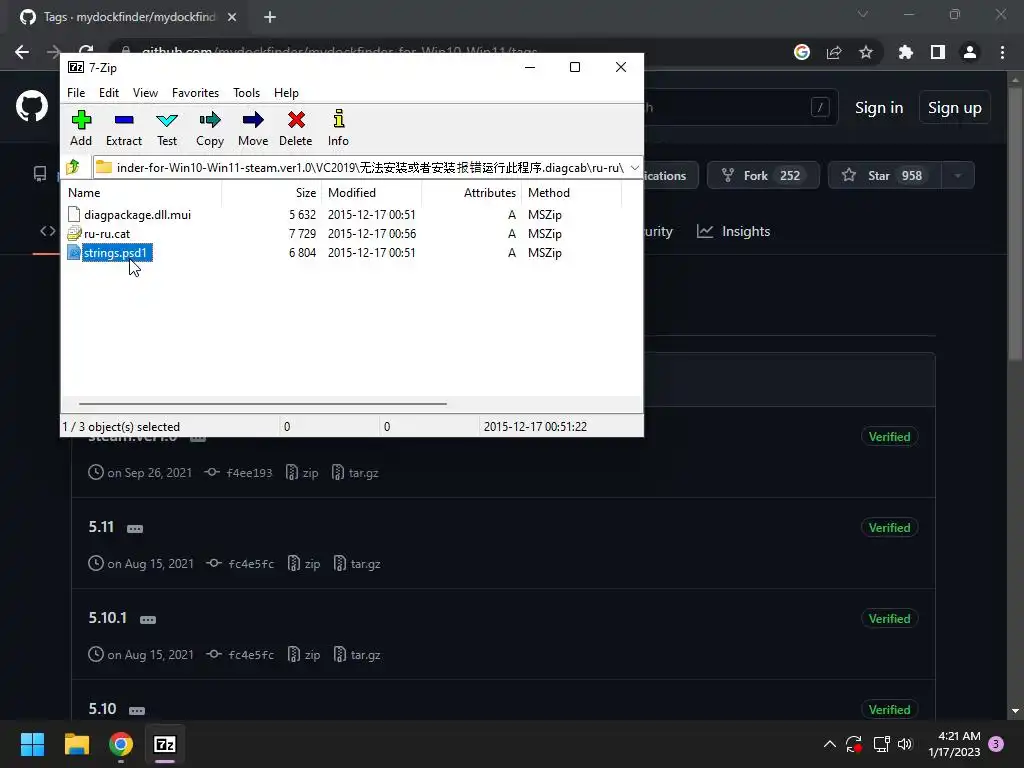Download tar.gz for the 5.10.1 tag
Screen dimensions: 1024x768
(357, 654)
